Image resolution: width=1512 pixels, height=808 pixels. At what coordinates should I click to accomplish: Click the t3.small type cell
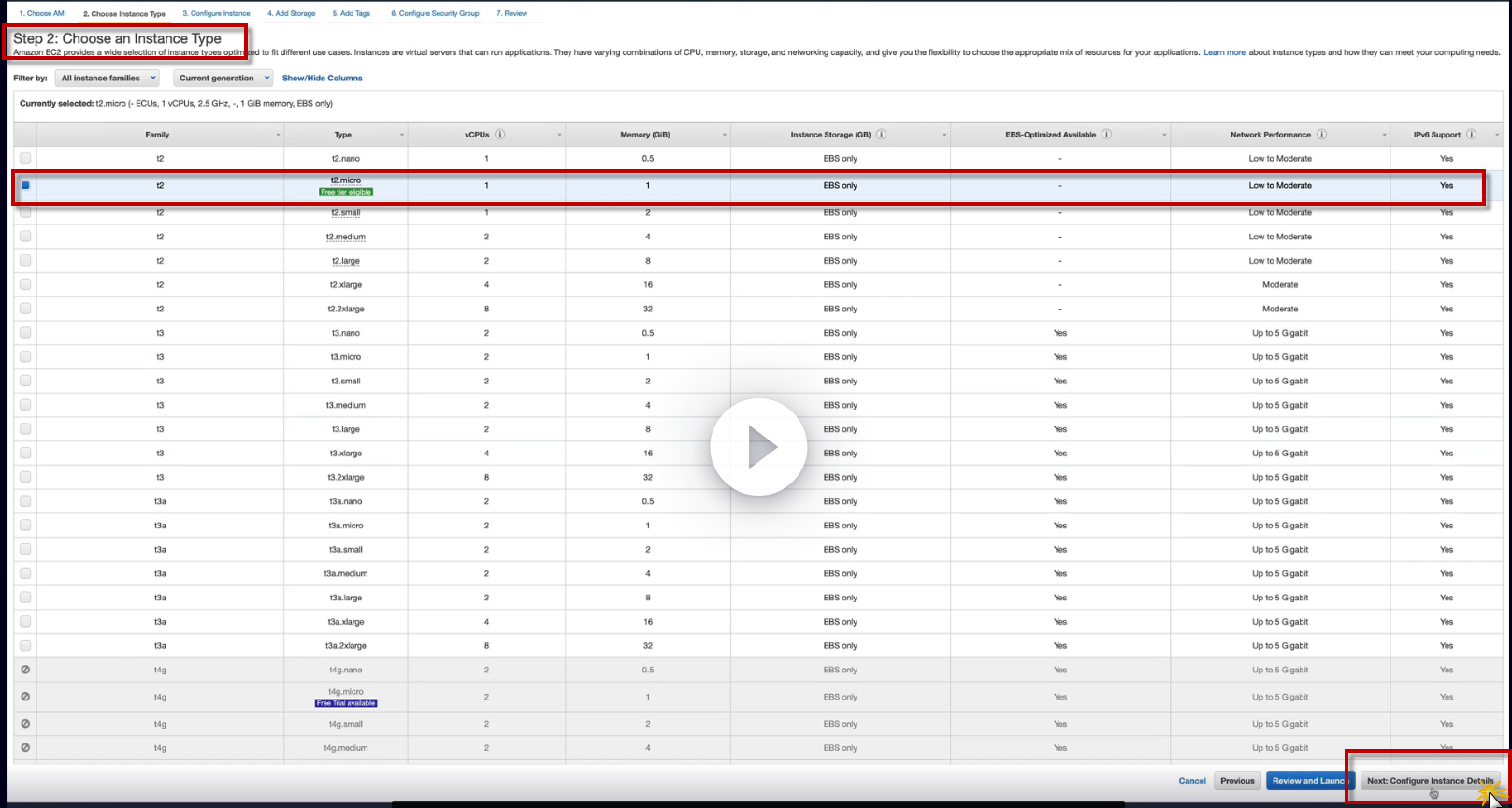pos(346,382)
